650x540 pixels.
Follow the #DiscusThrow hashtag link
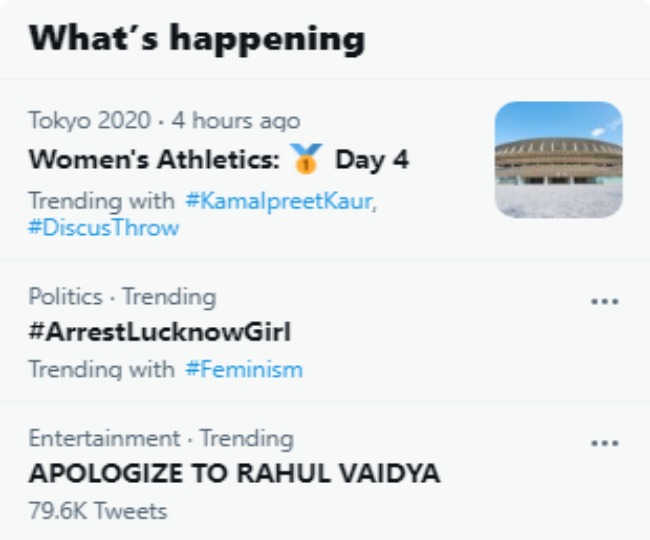(104, 228)
